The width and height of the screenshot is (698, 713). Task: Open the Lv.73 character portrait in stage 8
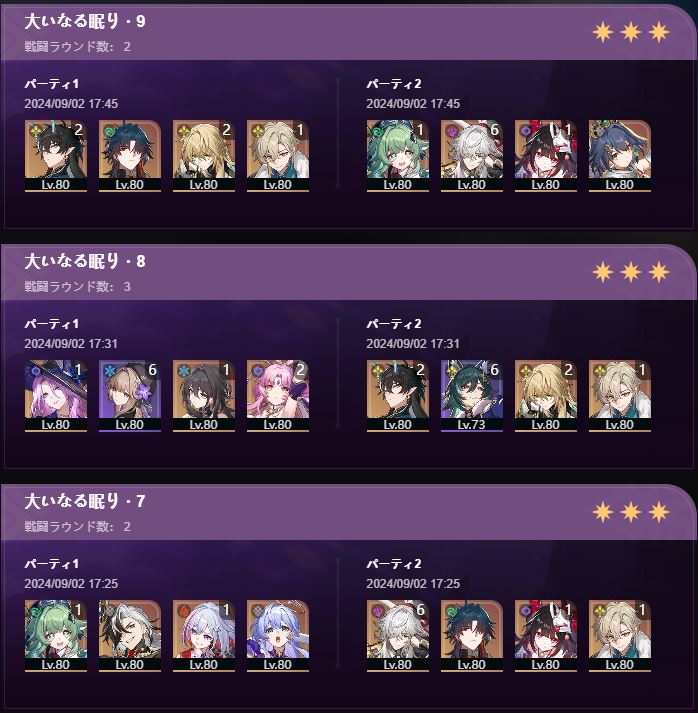point(472,396)
